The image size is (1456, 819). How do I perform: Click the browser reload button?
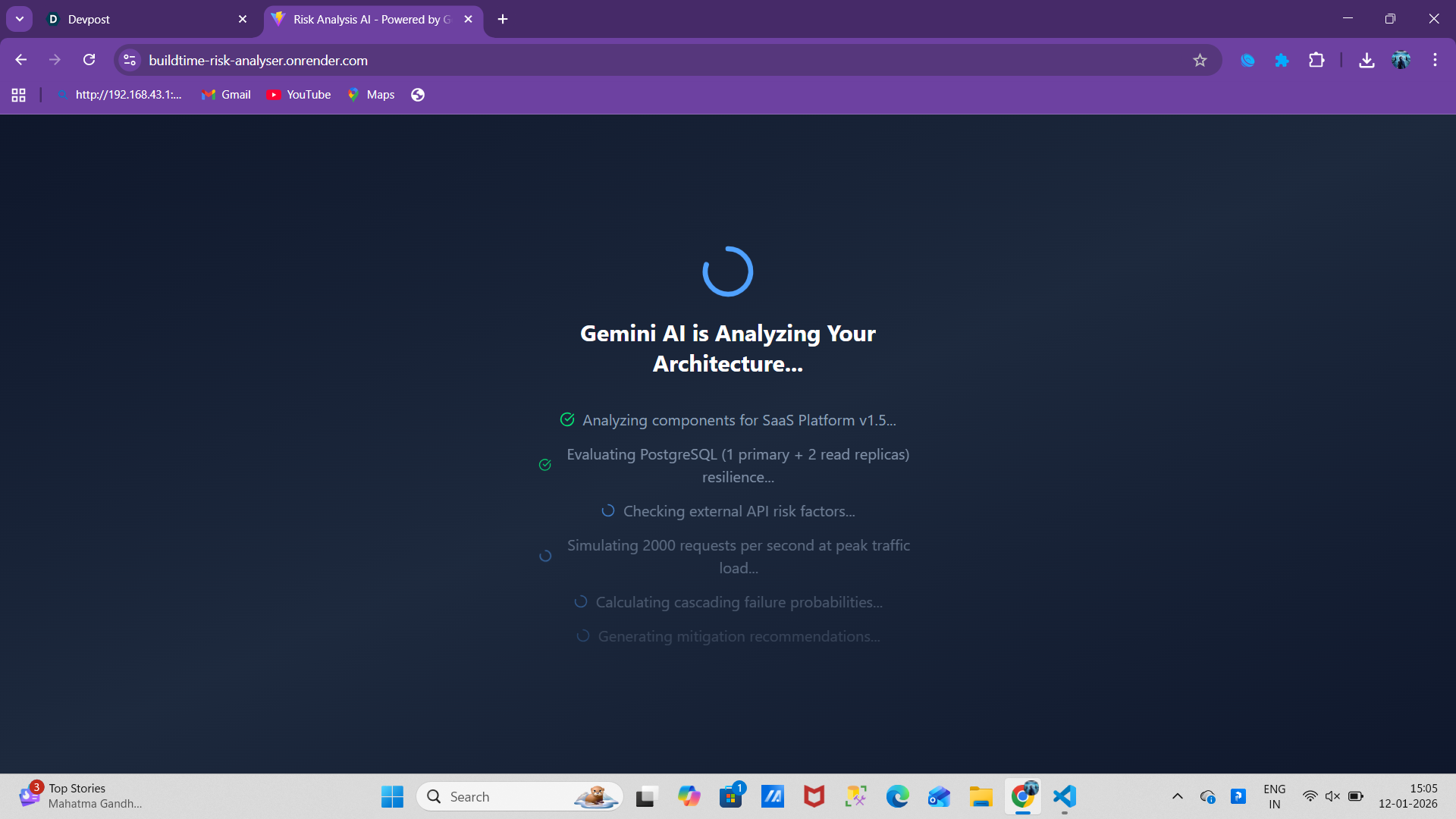(89, 60)
